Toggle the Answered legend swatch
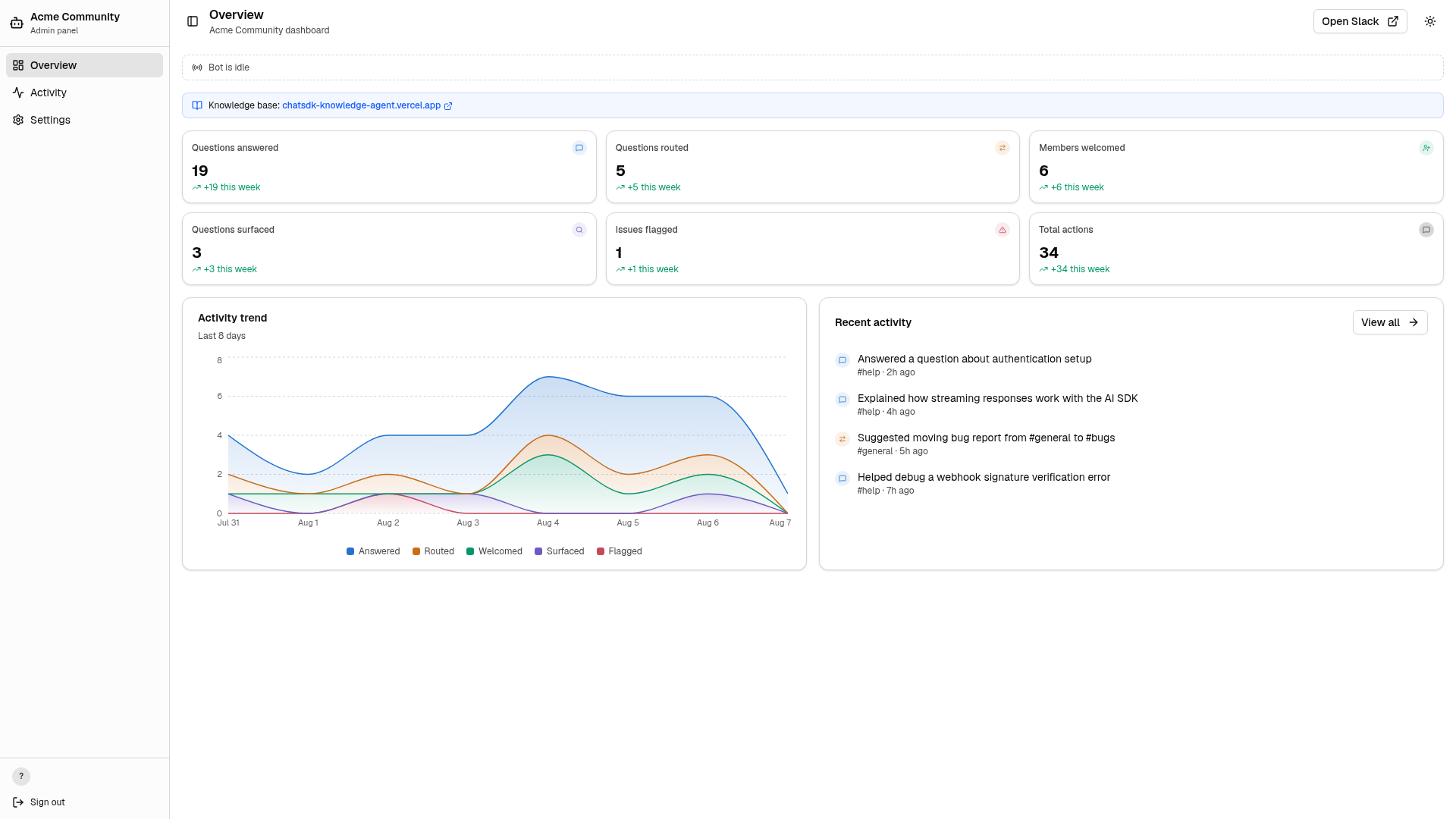This screenshot has height=819, width=1456. (350, 551)
